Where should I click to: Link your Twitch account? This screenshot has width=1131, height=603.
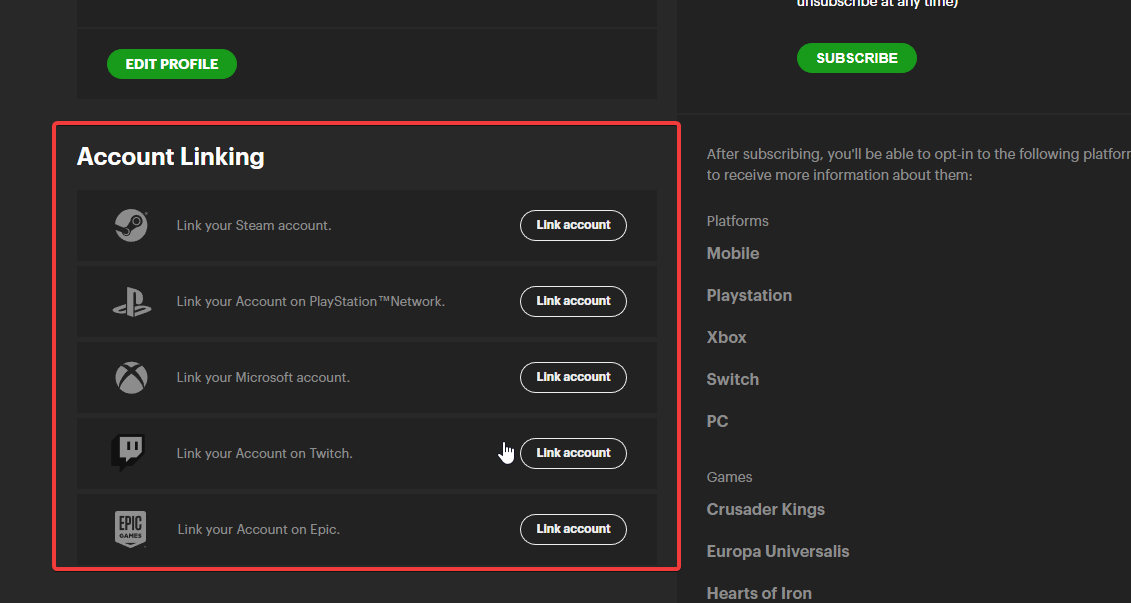click(573, 454)
